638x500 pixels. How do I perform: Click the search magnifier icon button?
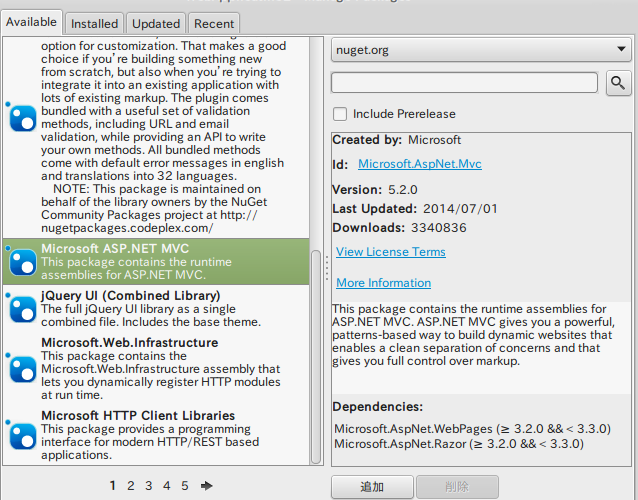(x=618, y=83)
